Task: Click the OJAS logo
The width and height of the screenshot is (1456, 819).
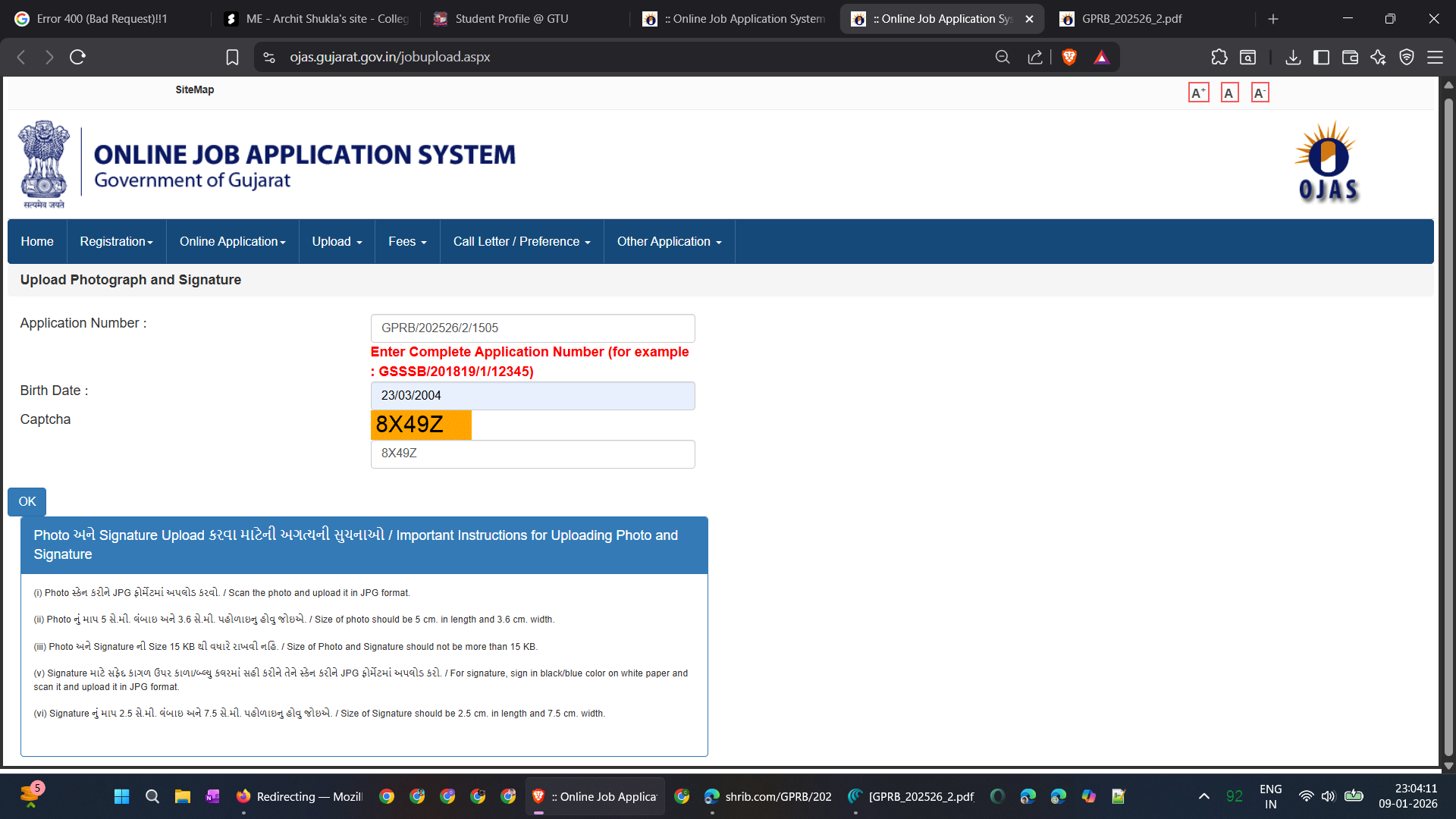Action: [x=1329, y=163]
